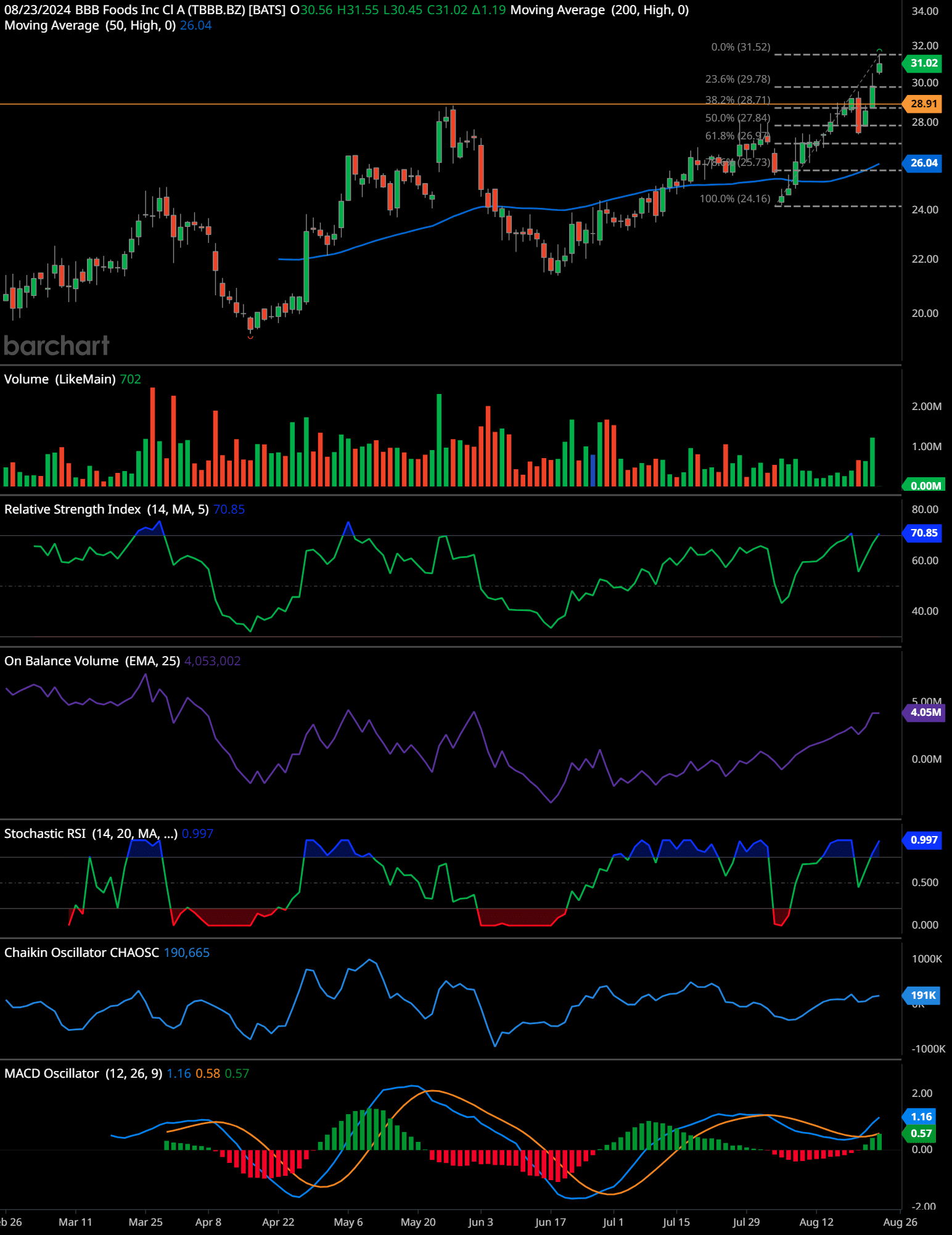Click the orange 28.91 price level label
This screenshot has width=952, height=1235.
922,104
